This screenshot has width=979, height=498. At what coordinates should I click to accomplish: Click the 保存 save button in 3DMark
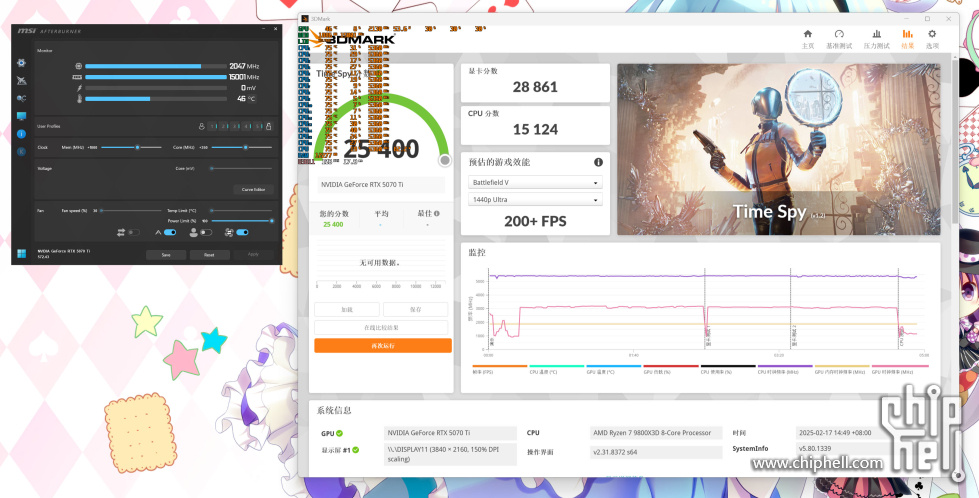416,310
